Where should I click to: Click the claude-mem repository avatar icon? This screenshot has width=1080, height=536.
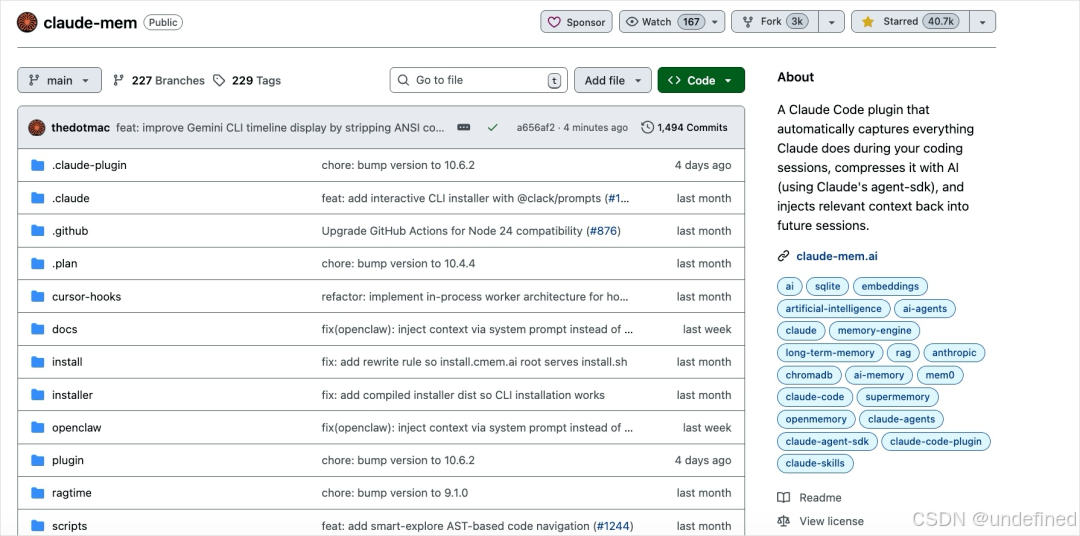pos(28,22)
